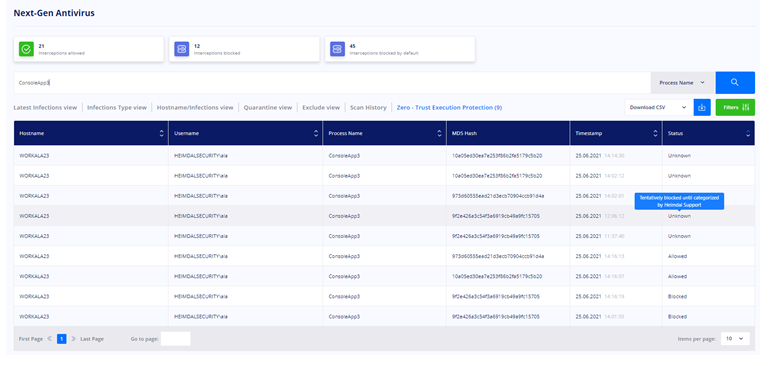The height and width of the screenshot is (366, 773).
Task: Click Blocked status in the 14:16:19 row
Action: point(677,296)
